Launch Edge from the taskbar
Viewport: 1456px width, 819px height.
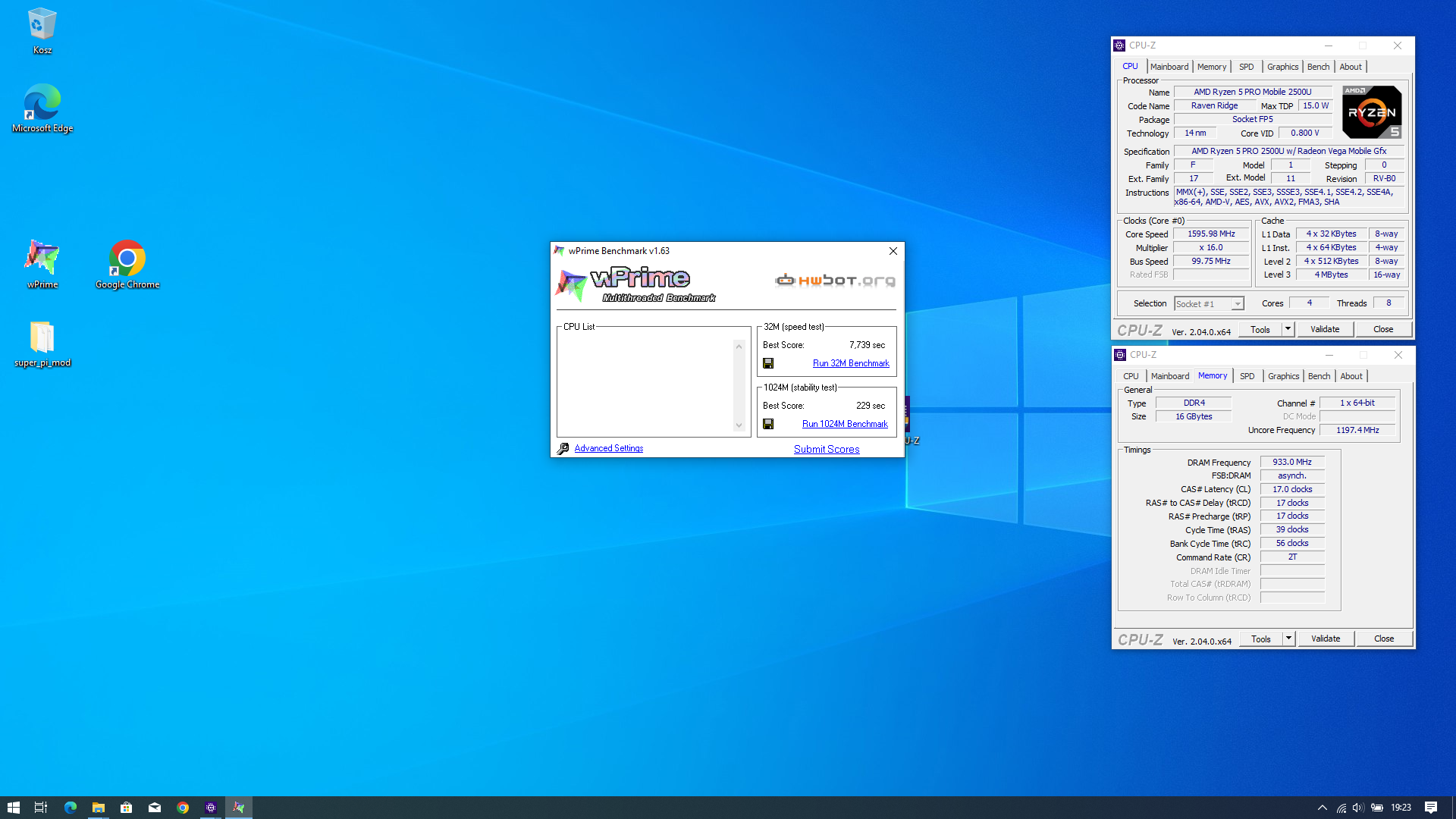click(x=70, y=808)
